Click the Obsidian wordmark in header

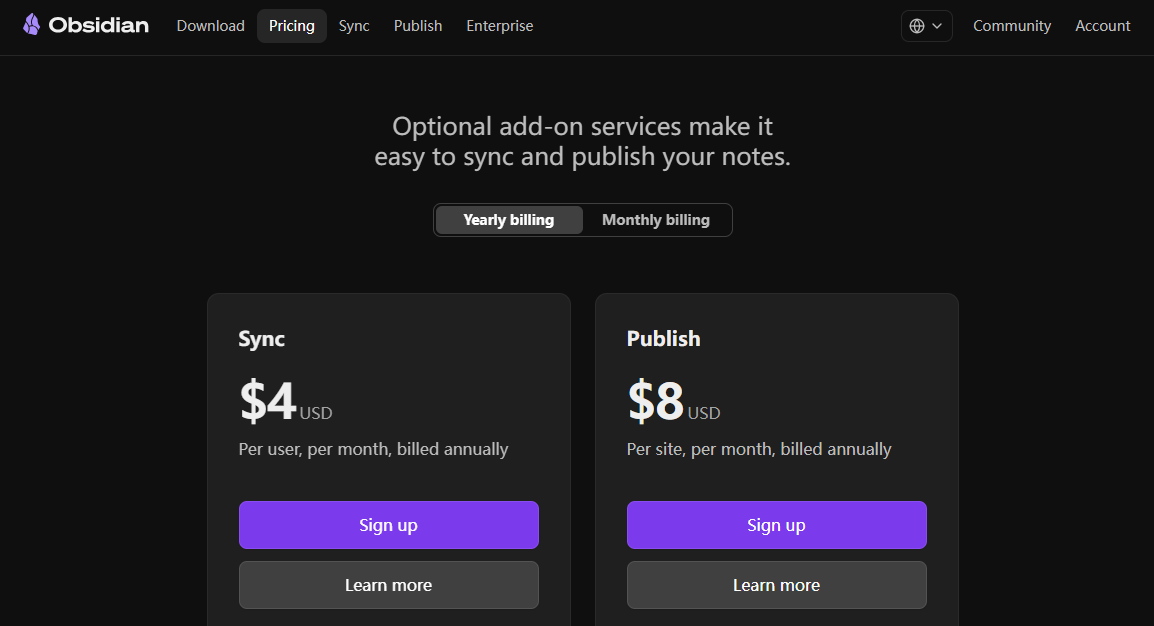pyautogui.click(x=99, y=25)
